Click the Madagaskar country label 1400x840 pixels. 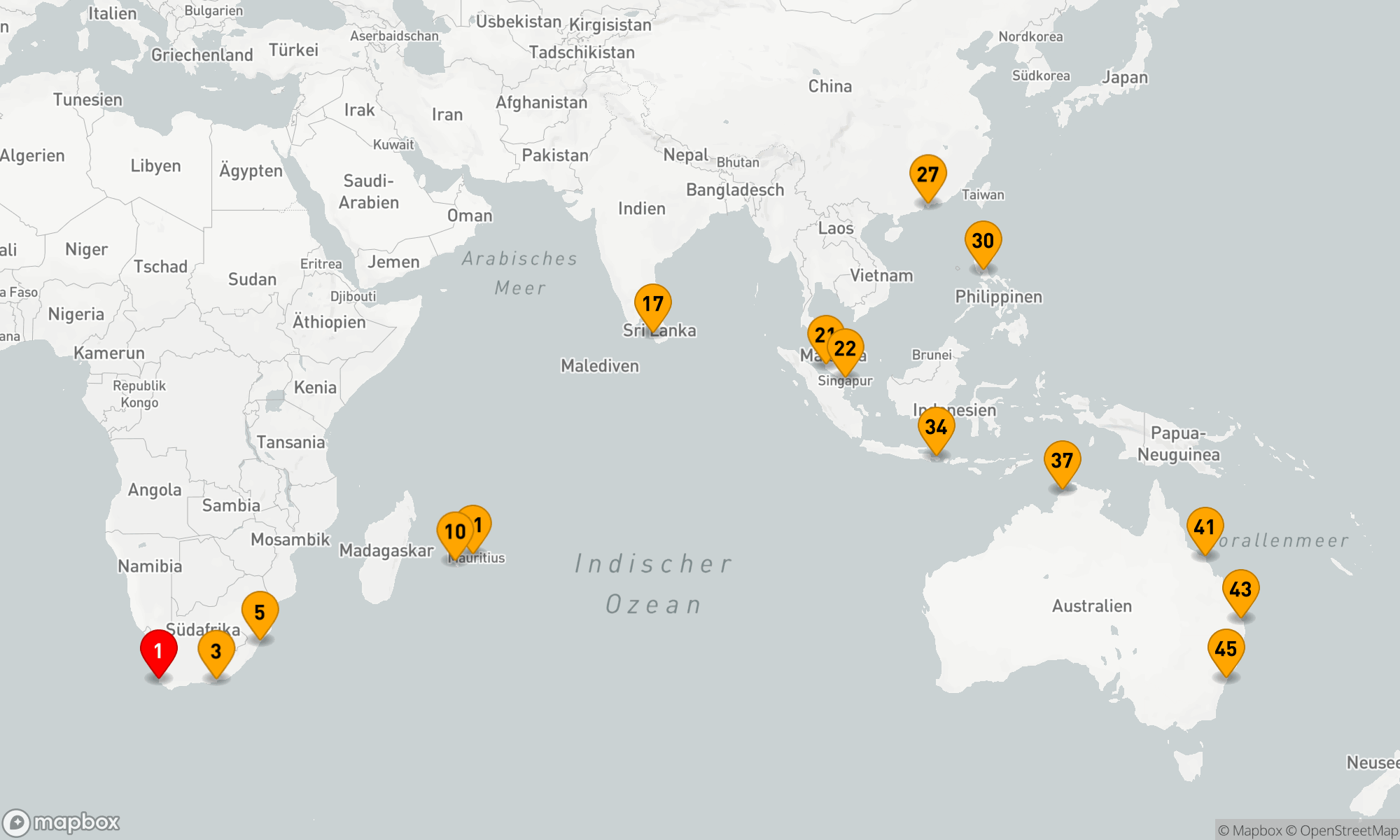[386, 551]
